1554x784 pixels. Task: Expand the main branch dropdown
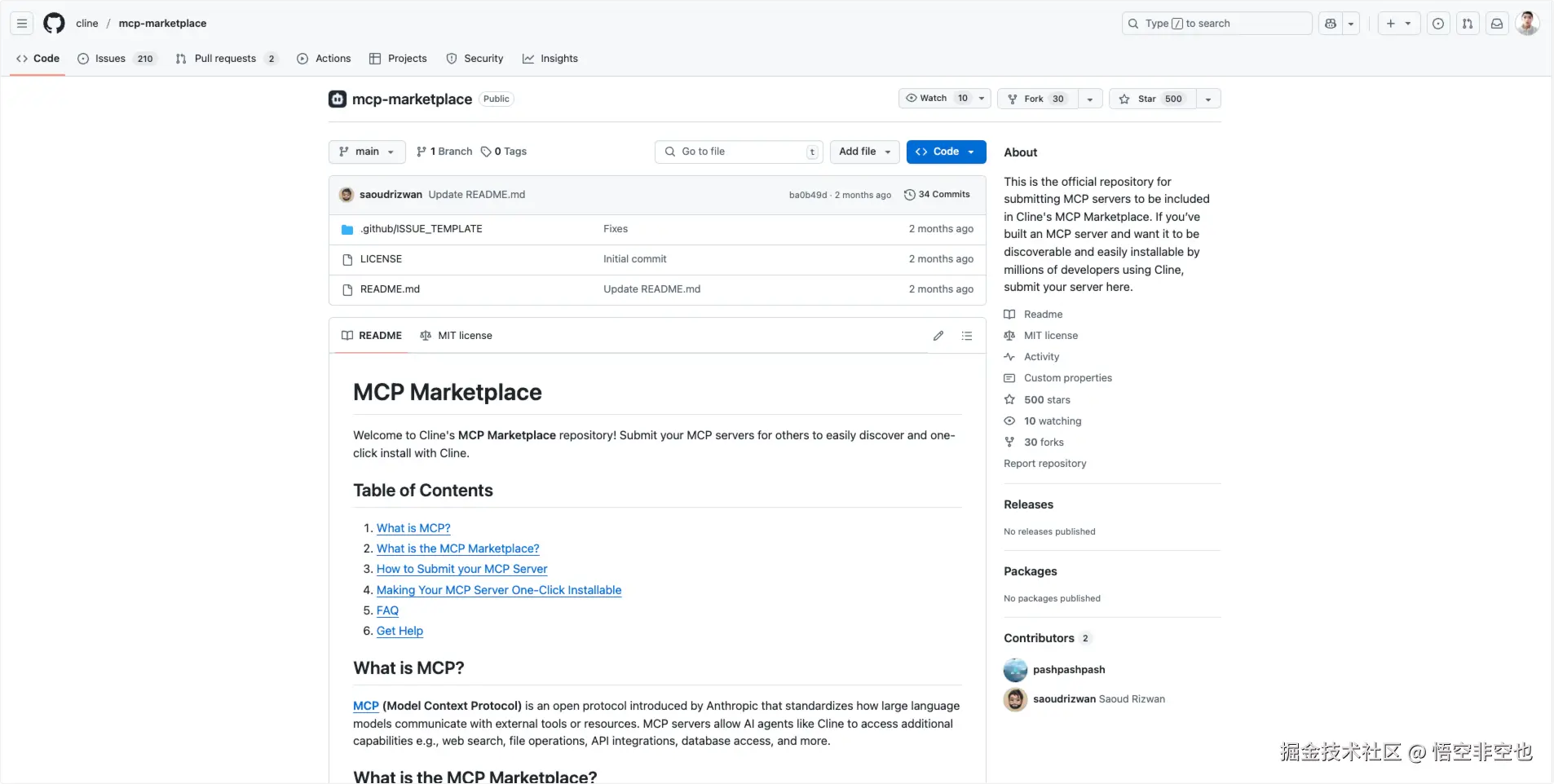pos(367,152)
